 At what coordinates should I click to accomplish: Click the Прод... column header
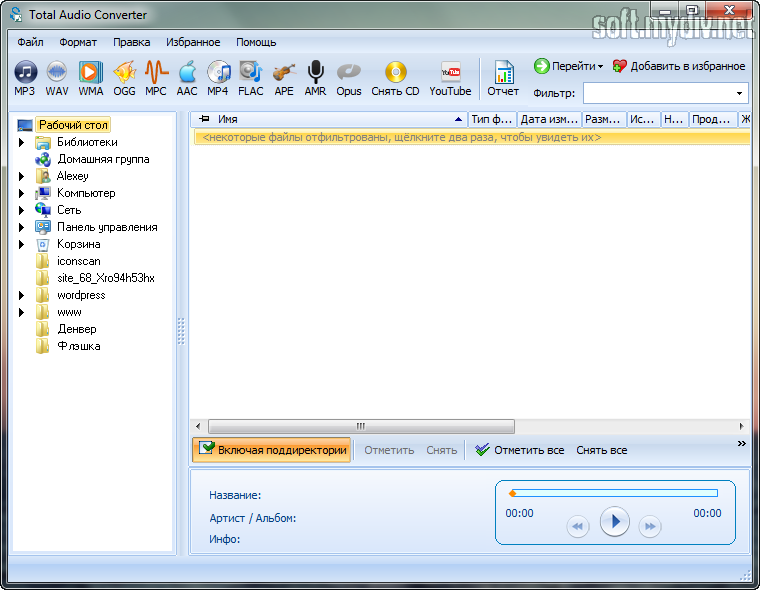click(x=712, y=119)
